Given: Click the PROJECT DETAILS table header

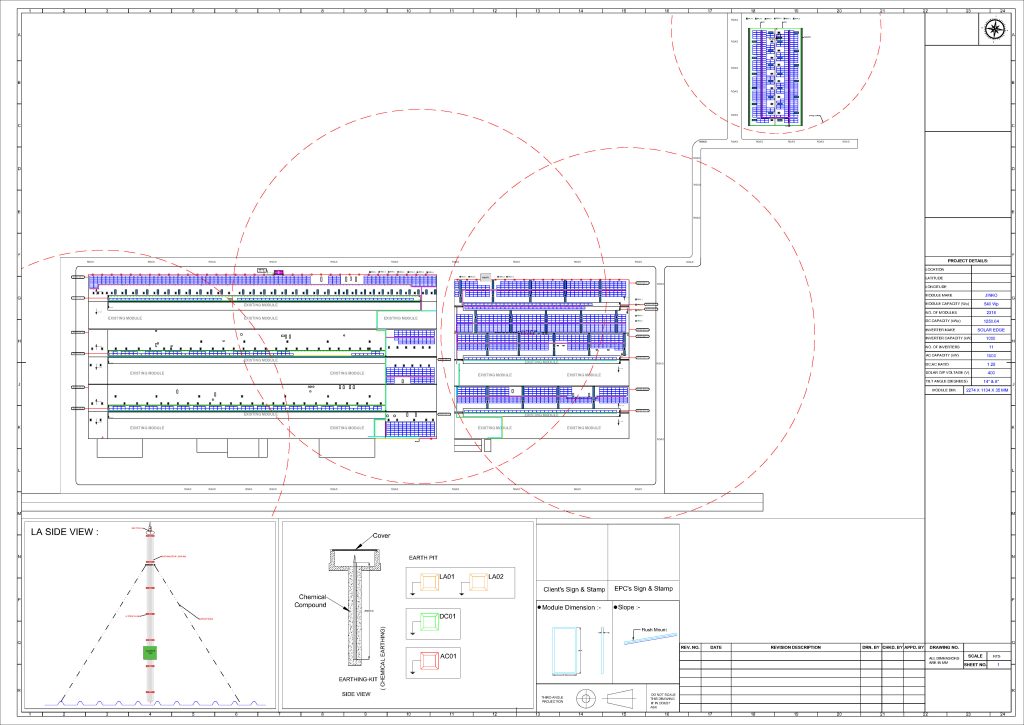Looking at the screenshot, I should click(969, 260).
